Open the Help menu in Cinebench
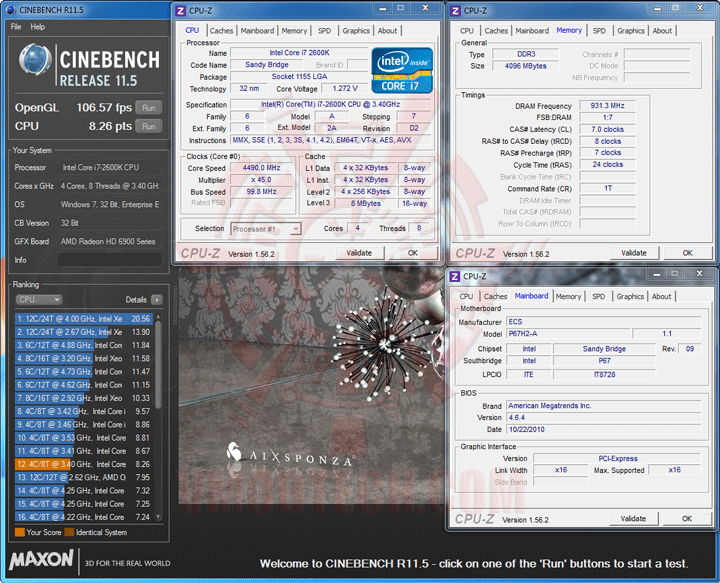 point(38,27)
